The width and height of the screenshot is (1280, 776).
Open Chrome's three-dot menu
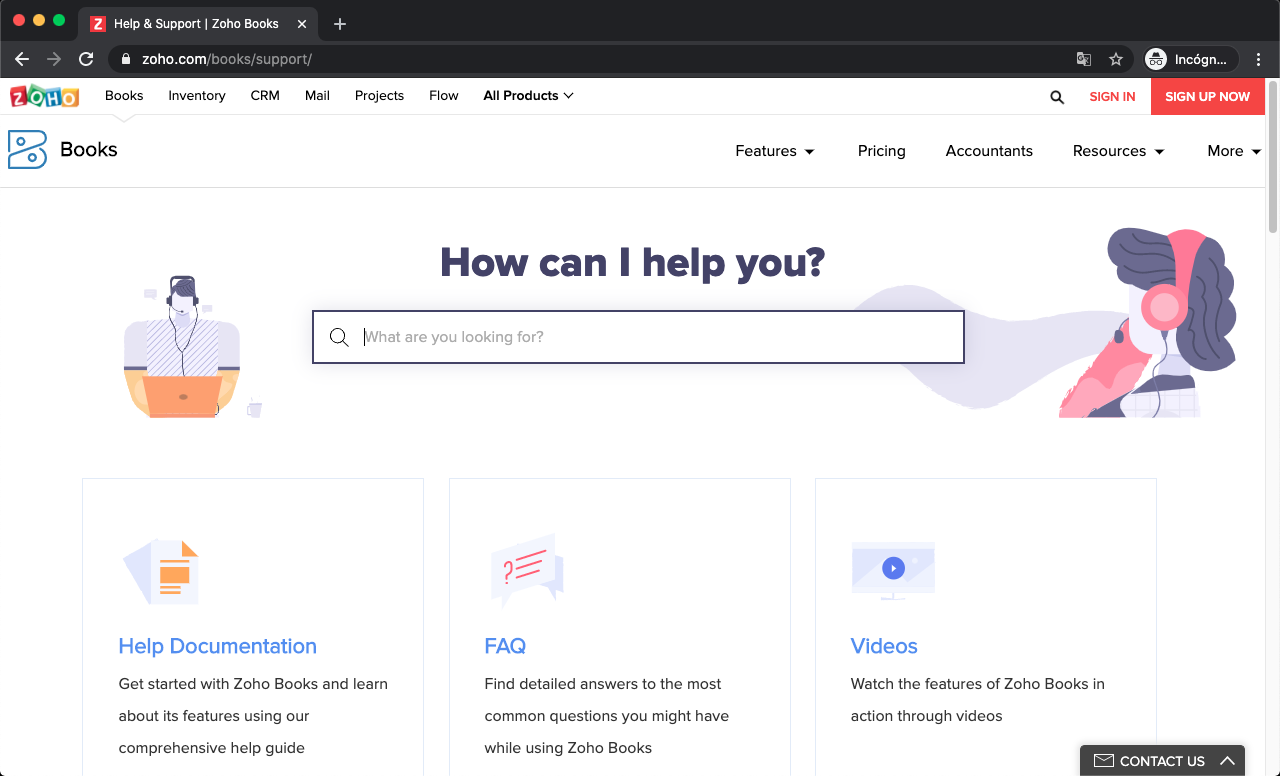click(x=1259, y=59)
